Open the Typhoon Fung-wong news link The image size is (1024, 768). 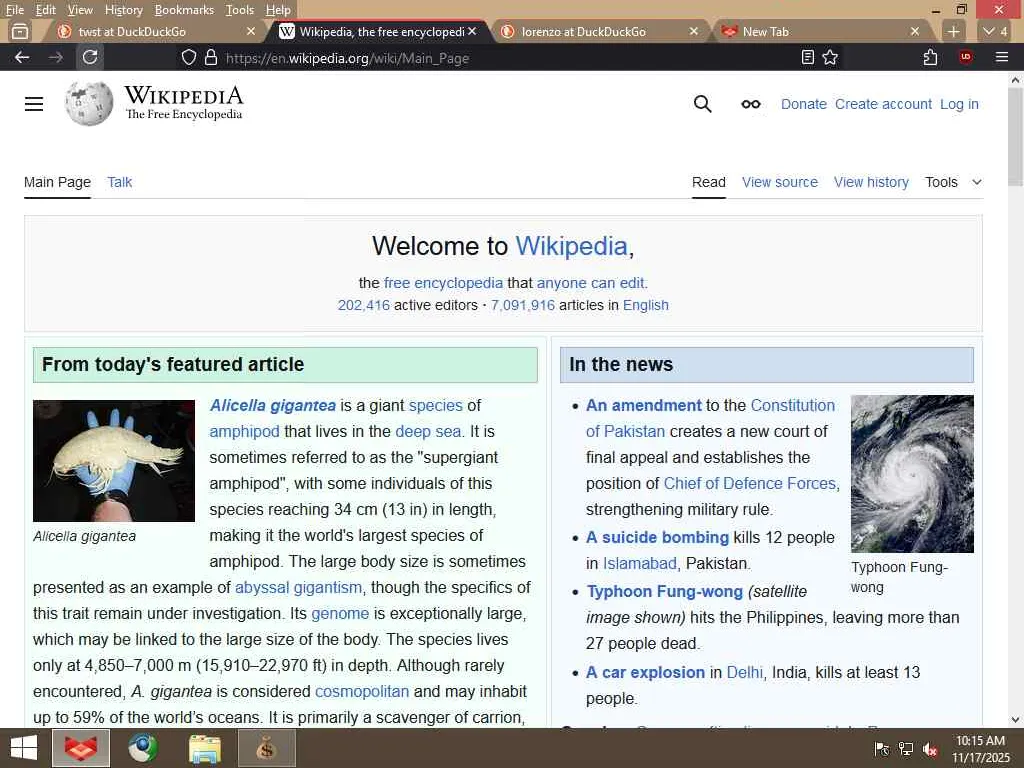(x=665, y=591)
